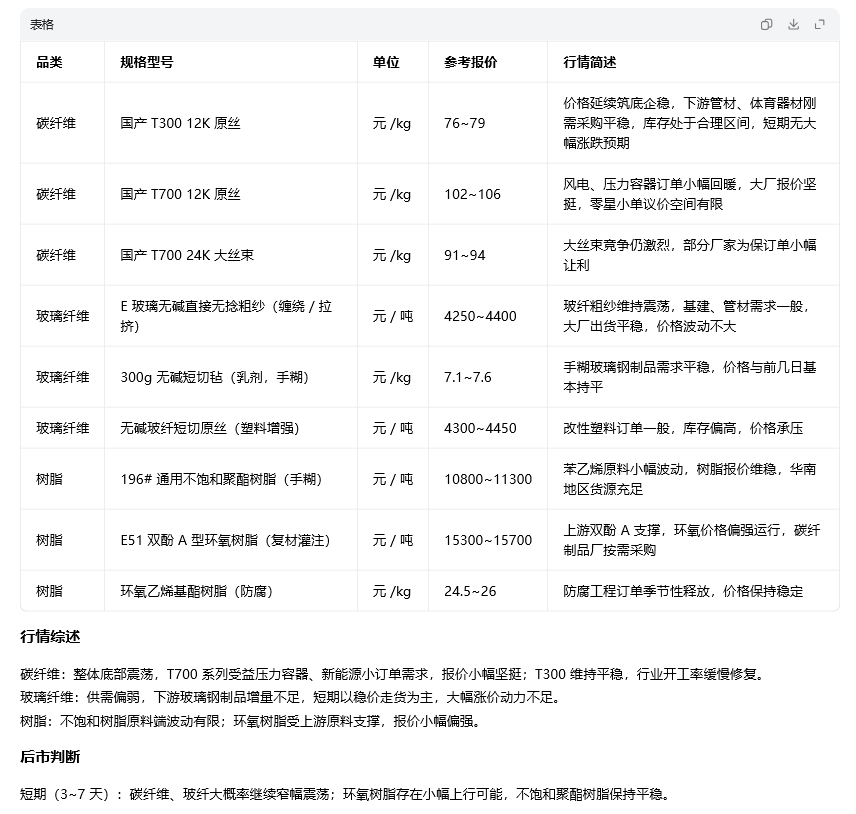Click the 表格 label in the table header
This screenshot has height=814, width=856.
click(x=41, y=25)
